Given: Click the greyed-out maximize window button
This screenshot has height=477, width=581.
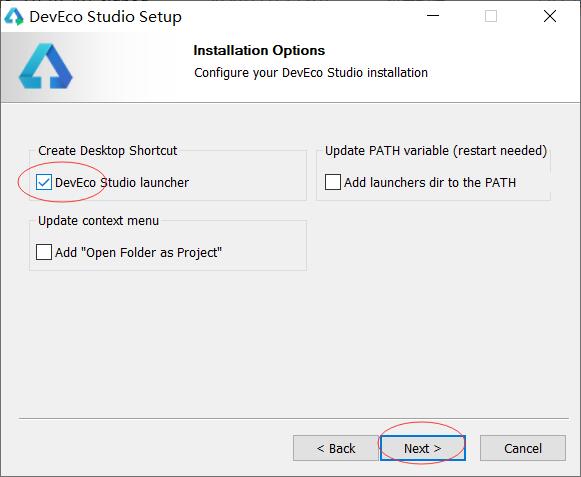Looking at the screenshot, I should 491,16.
